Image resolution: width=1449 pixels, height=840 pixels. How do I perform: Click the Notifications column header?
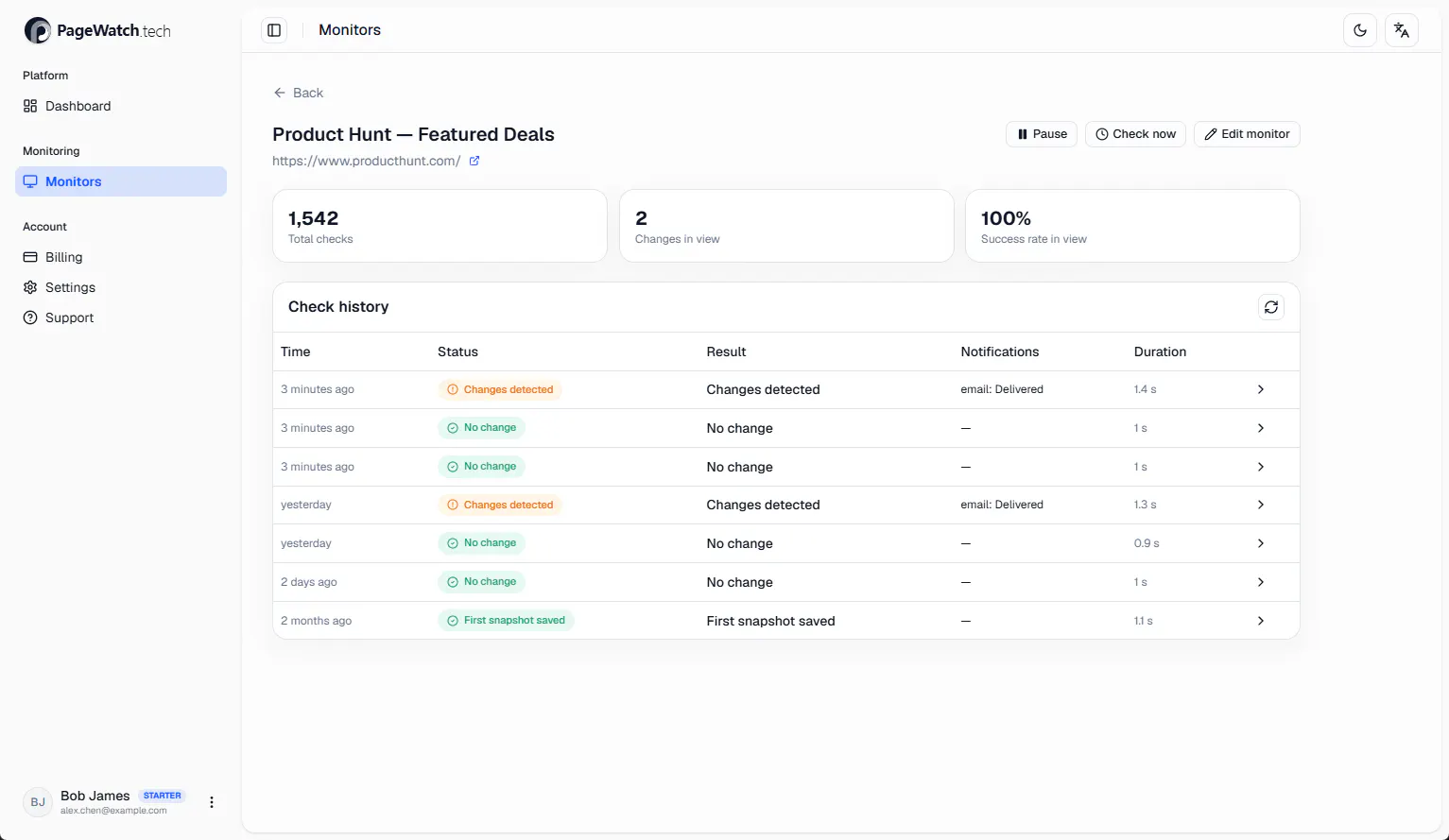pos(1000,351)
